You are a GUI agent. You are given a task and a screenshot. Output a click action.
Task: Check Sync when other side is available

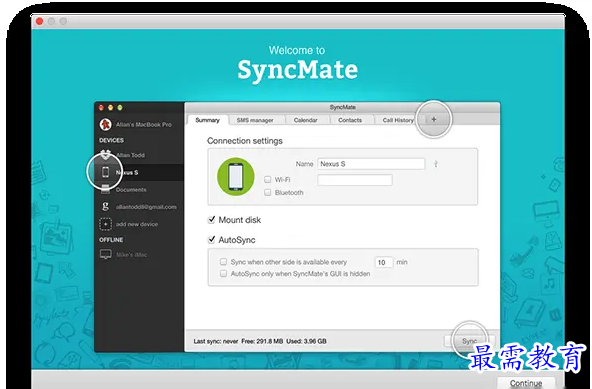coord(224,262)
